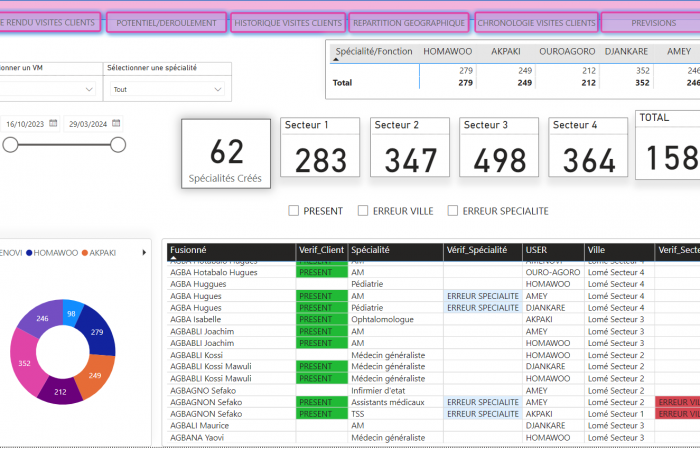Screen dimensions: 700x450
Task: Go to the PREVISIONS page button
Action: pos(654,23)
